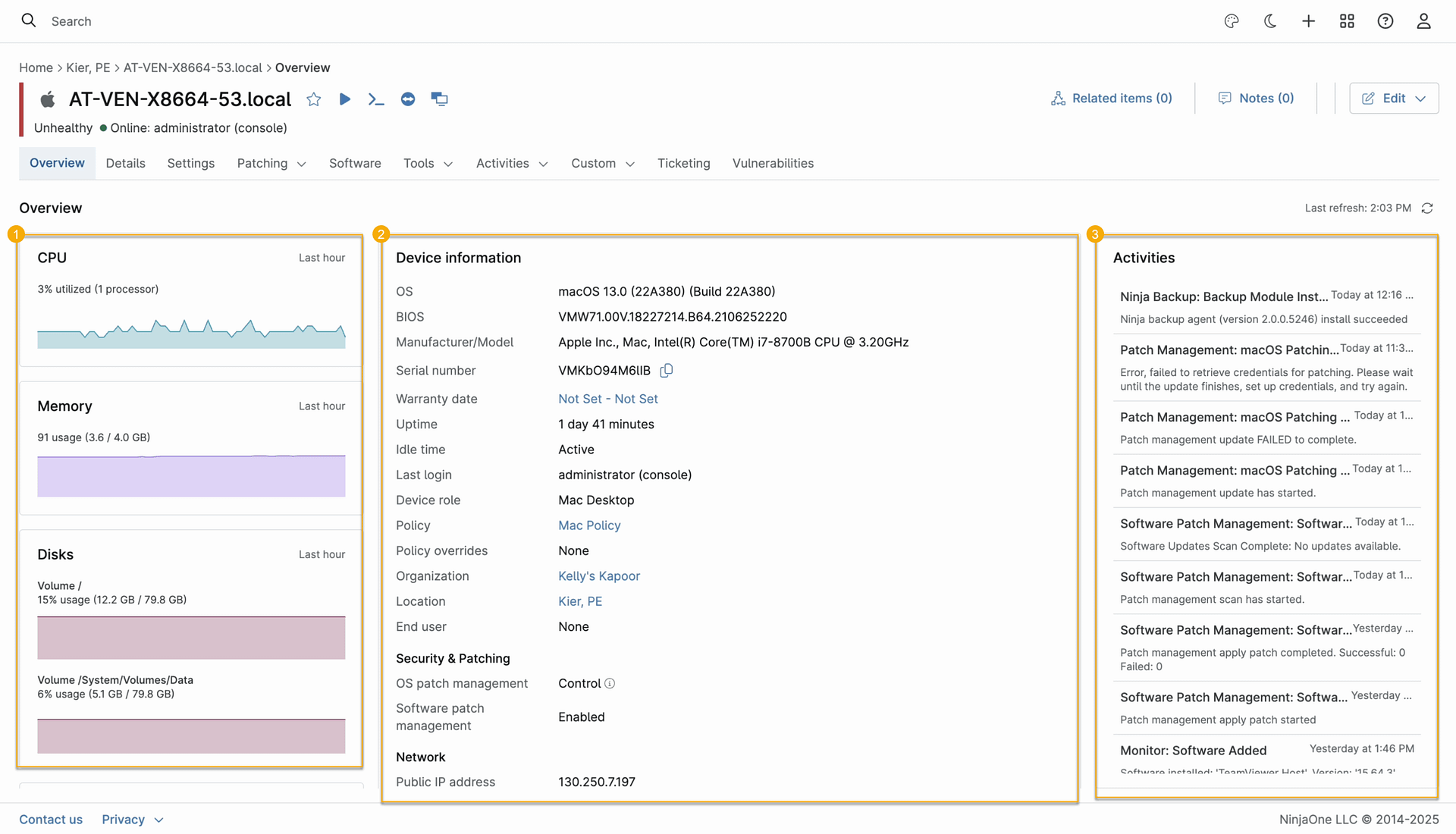Click the TeamViewer remote connection icon
The height and width of the screenshot is (834, 1456).
click(408, 99)
